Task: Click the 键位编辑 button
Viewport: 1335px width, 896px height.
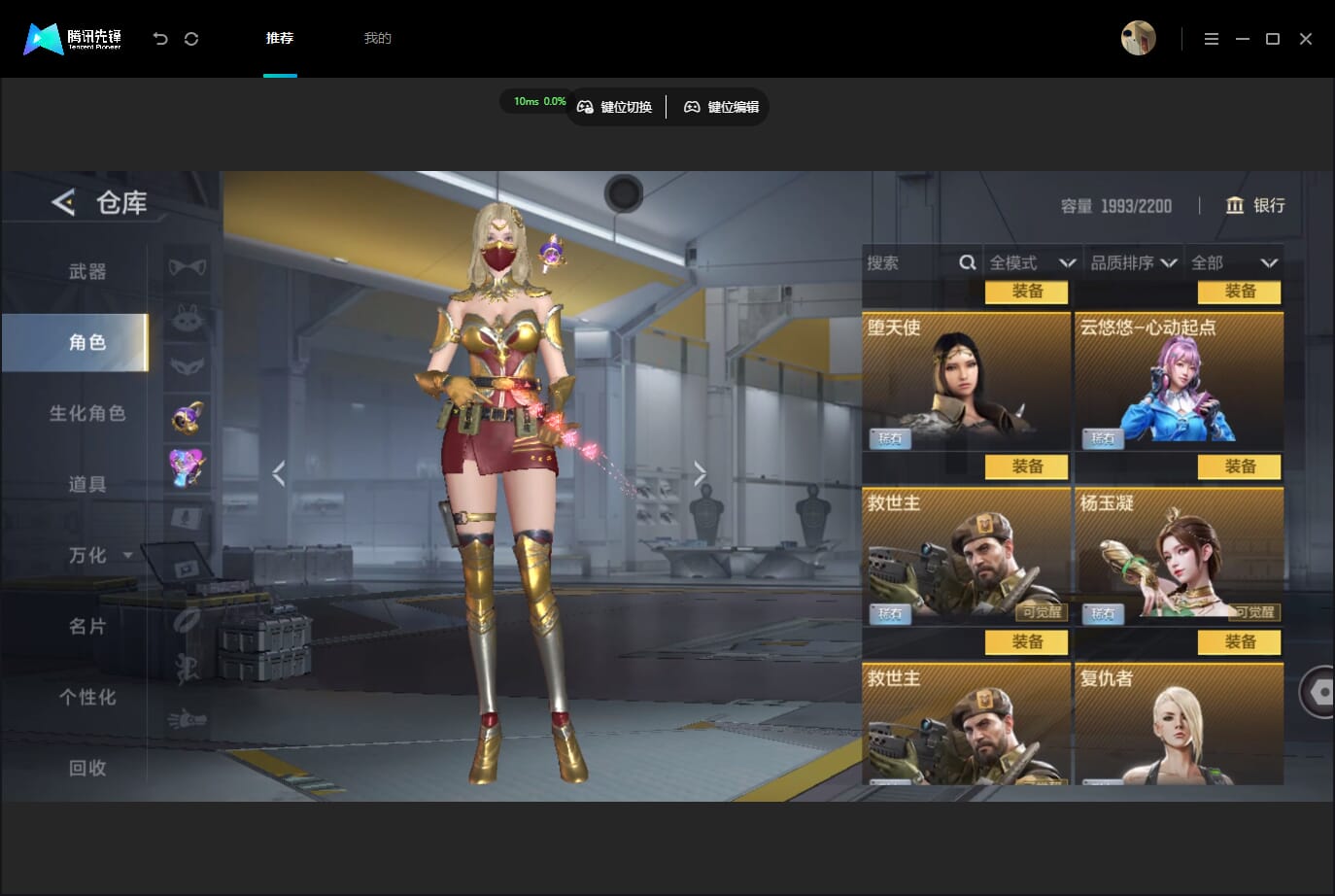Action: (x=722, y=107)
